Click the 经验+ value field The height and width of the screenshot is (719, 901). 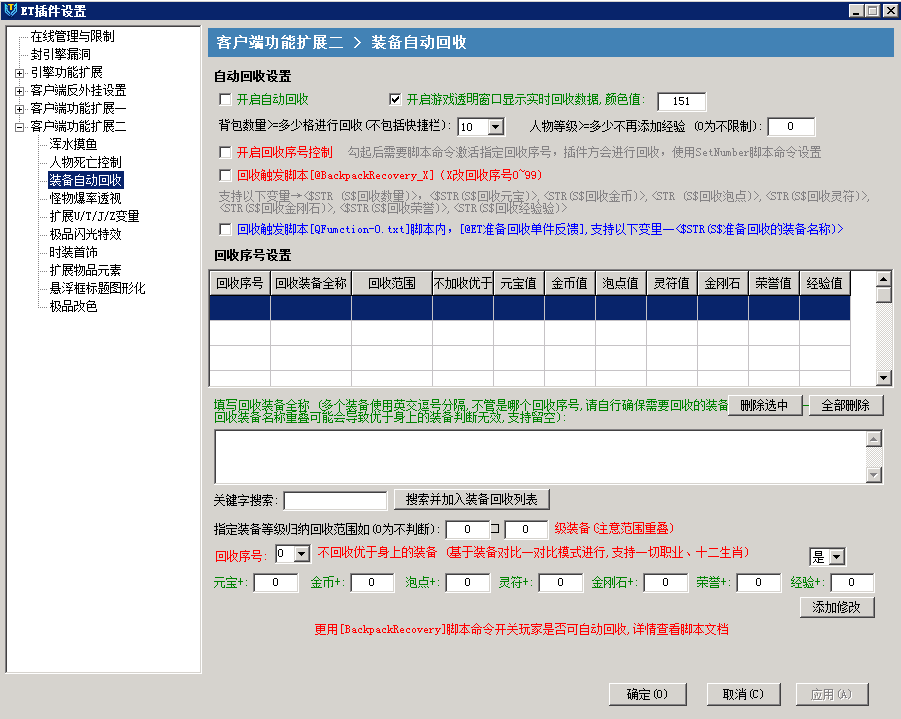pyautogui.click(x=852, y=582)
